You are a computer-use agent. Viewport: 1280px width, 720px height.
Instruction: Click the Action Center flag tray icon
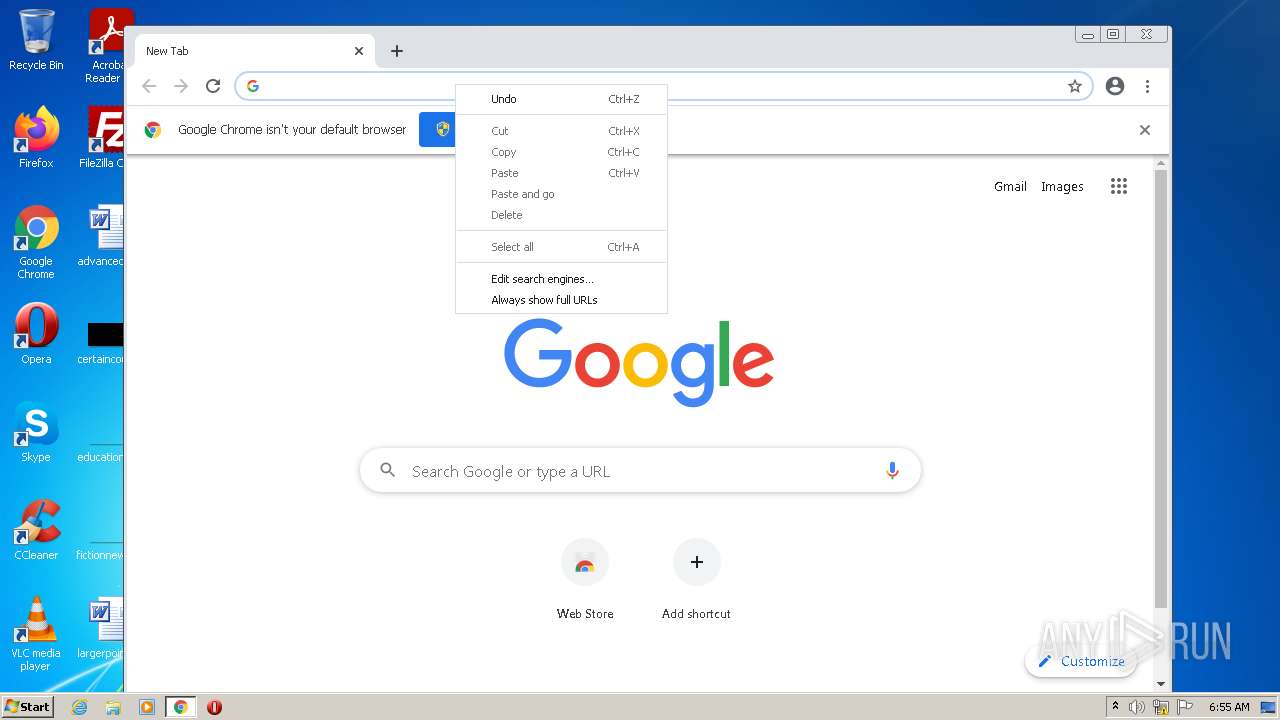tap(1185, 707)
